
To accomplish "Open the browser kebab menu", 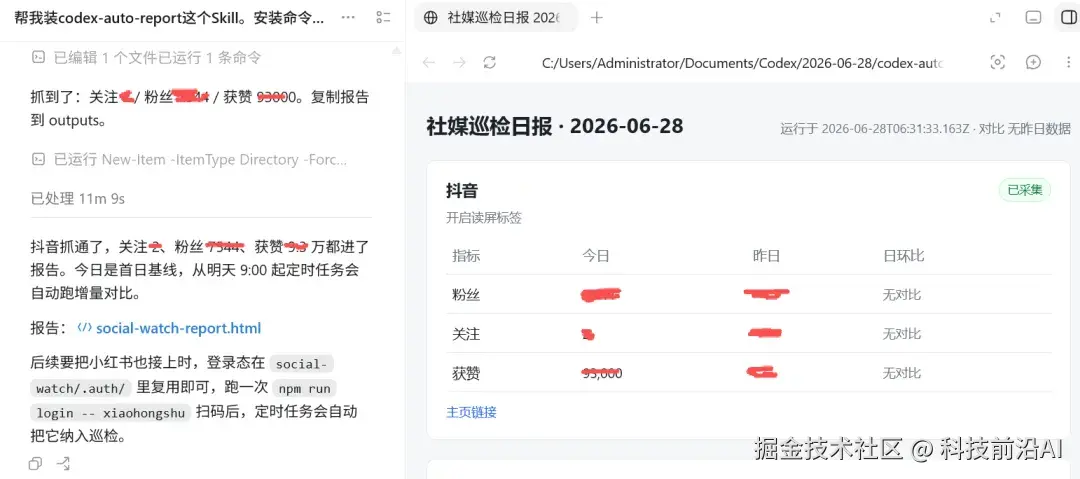I will pos(1068,63).
